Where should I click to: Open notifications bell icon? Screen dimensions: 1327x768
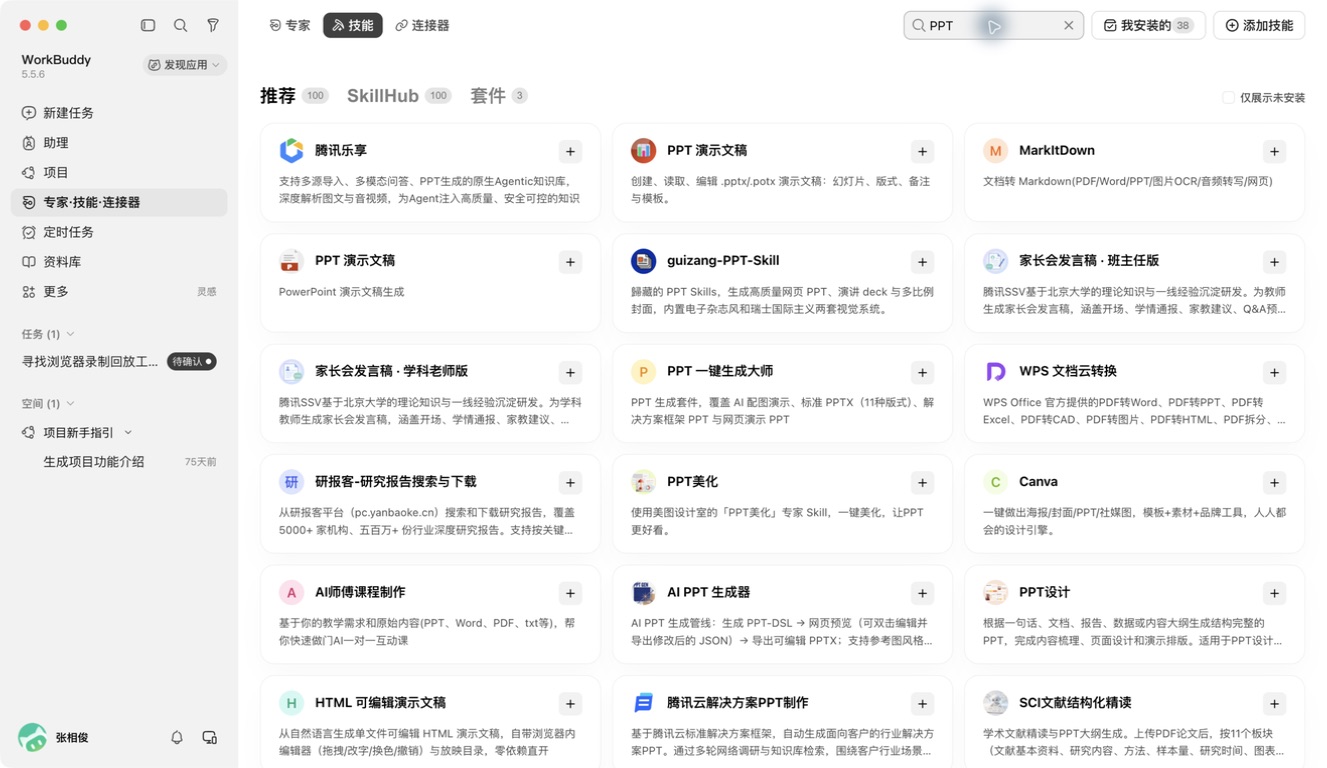(177, 737)
